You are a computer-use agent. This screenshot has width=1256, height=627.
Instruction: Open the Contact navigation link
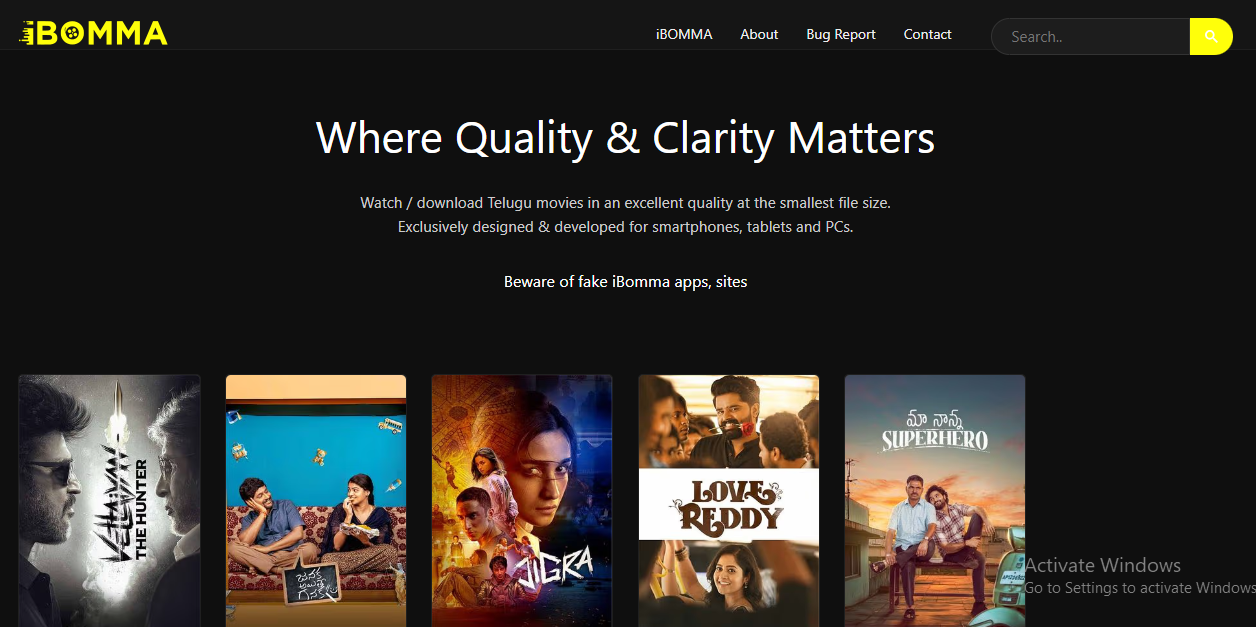point(927,34)
